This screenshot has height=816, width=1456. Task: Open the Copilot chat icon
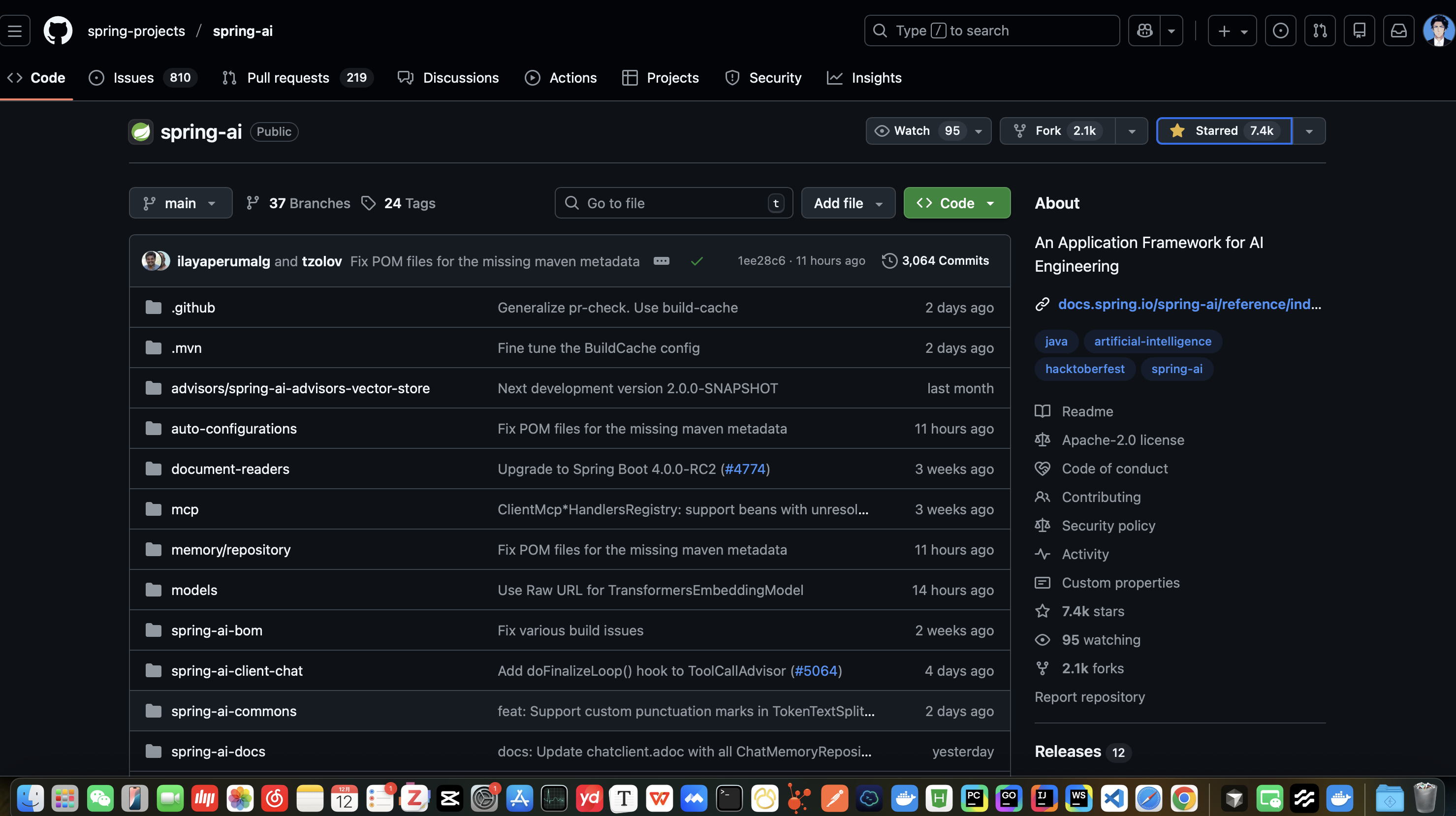tap(1144, 31)
